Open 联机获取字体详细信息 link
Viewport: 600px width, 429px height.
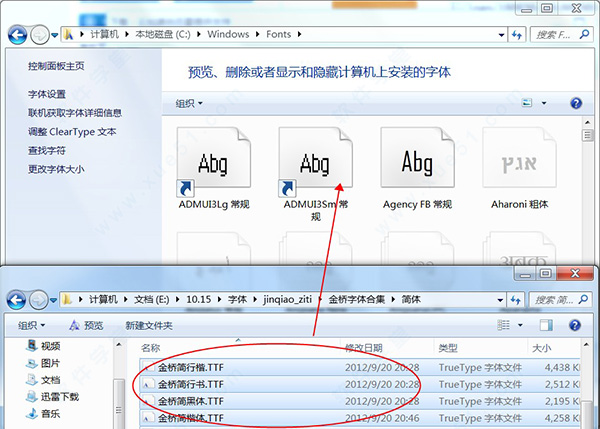[x=75, y=113]
